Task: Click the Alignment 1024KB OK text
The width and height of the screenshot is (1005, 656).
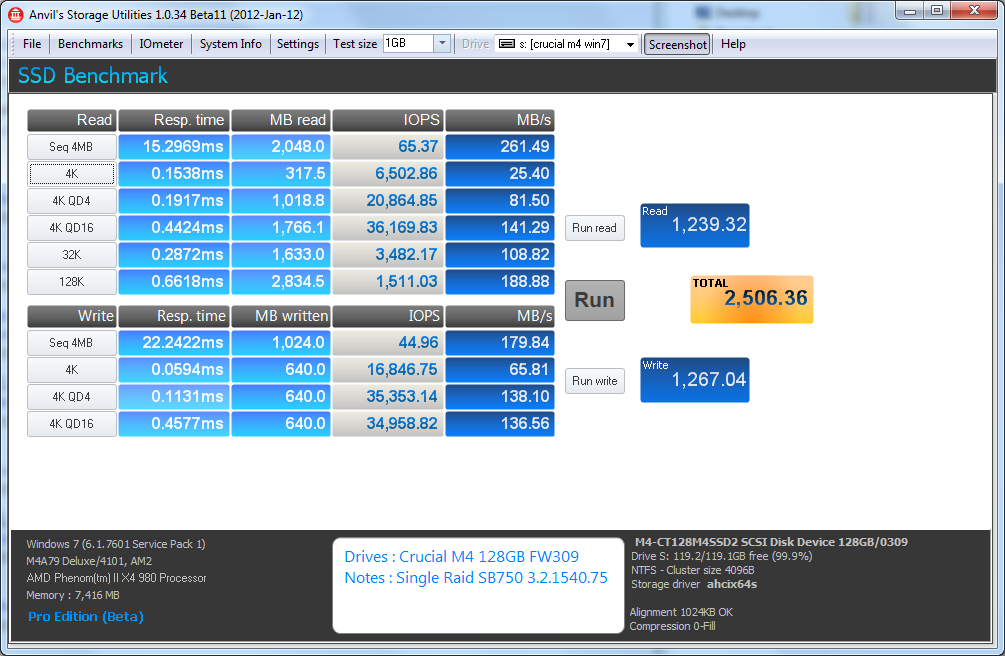Action: [681, 612]
